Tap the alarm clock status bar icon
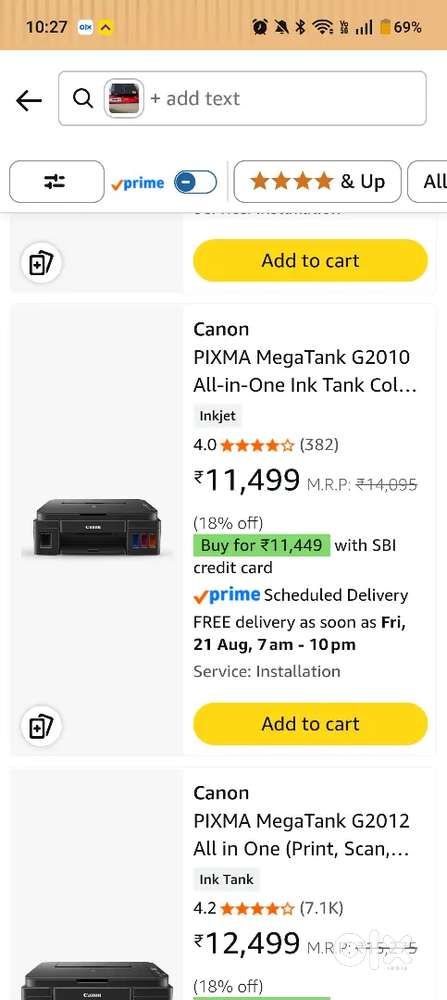The image size is (447, 1000). click(x=260, y=27)
